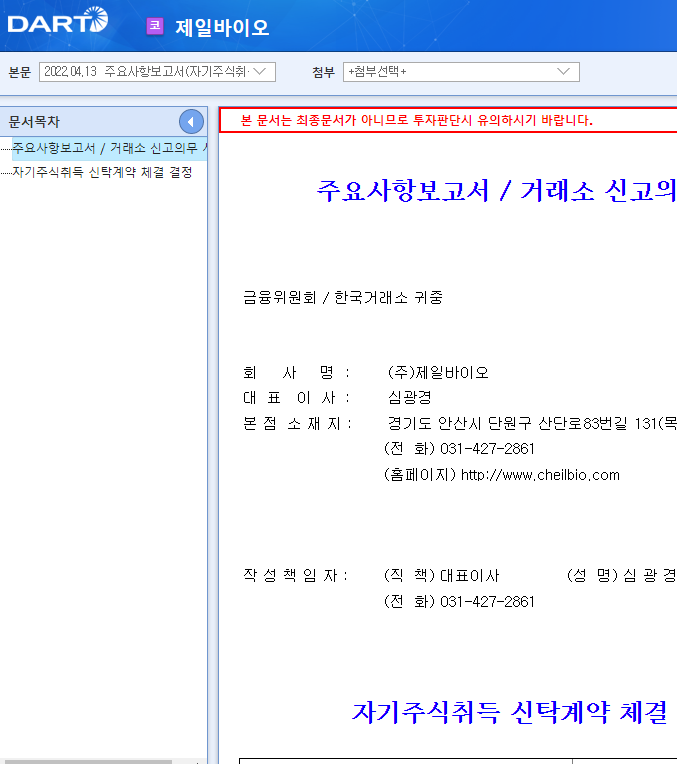Click the DART logo

58,20
